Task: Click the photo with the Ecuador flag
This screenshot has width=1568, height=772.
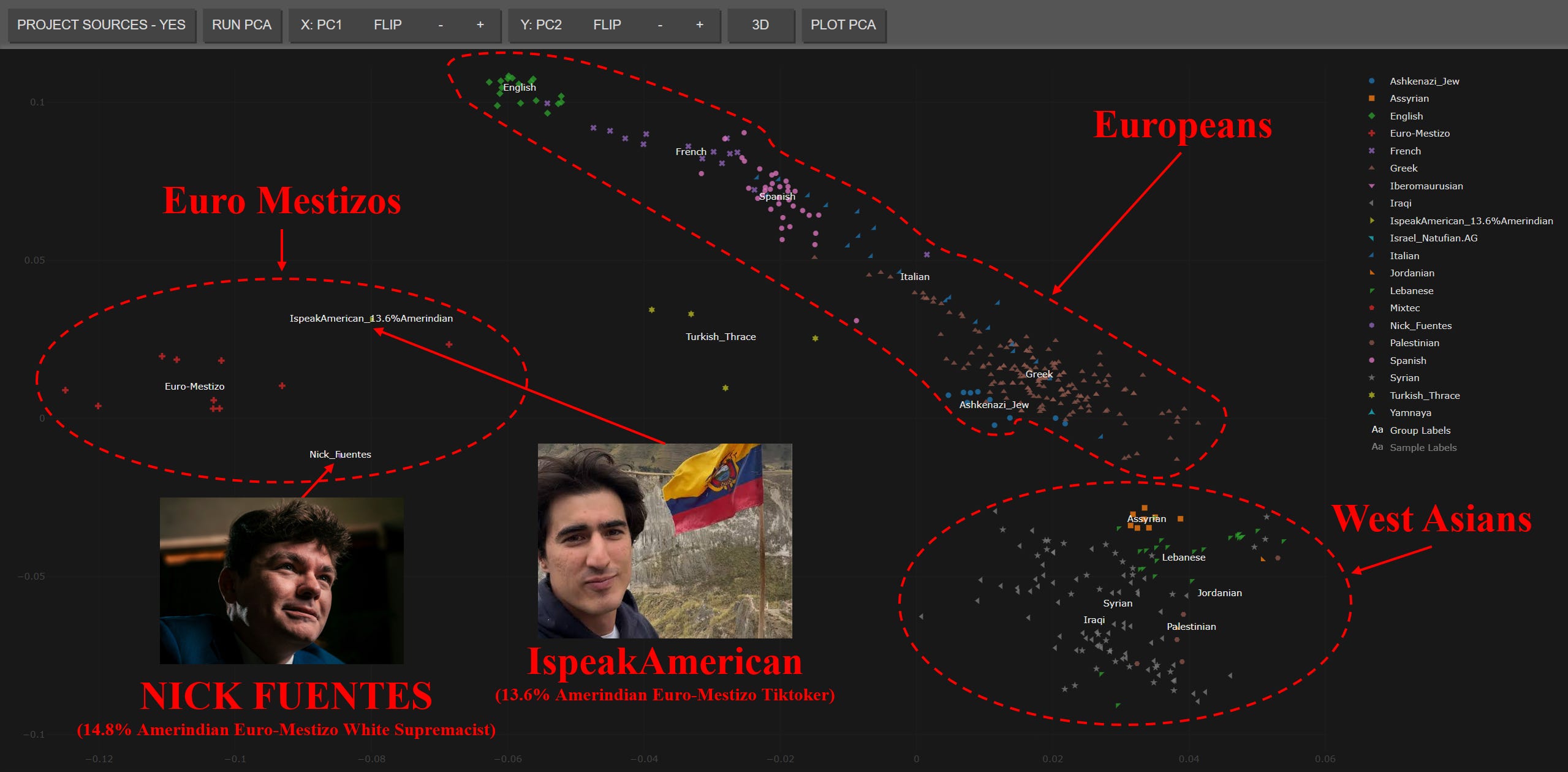Action: (665, 541)
